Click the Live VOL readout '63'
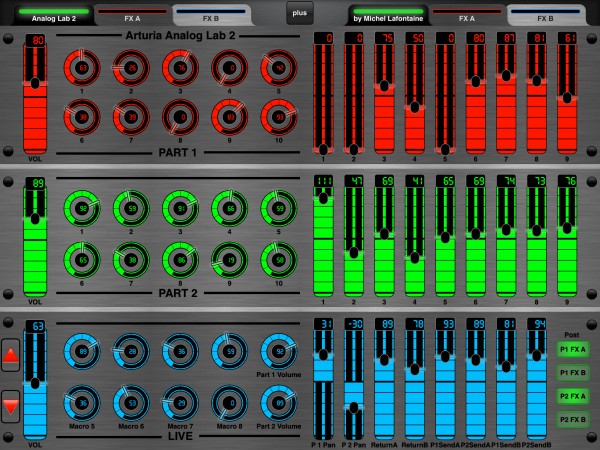Viewport: 600px width, 450px height. click(35, 326)
